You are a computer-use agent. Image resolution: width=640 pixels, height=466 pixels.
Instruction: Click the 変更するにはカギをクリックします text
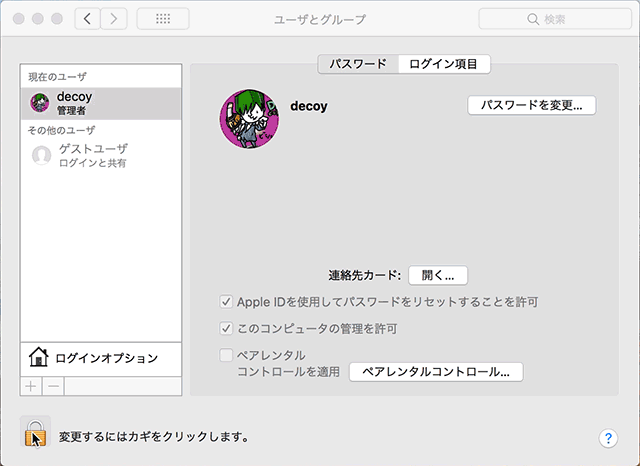tap(154, 437)
